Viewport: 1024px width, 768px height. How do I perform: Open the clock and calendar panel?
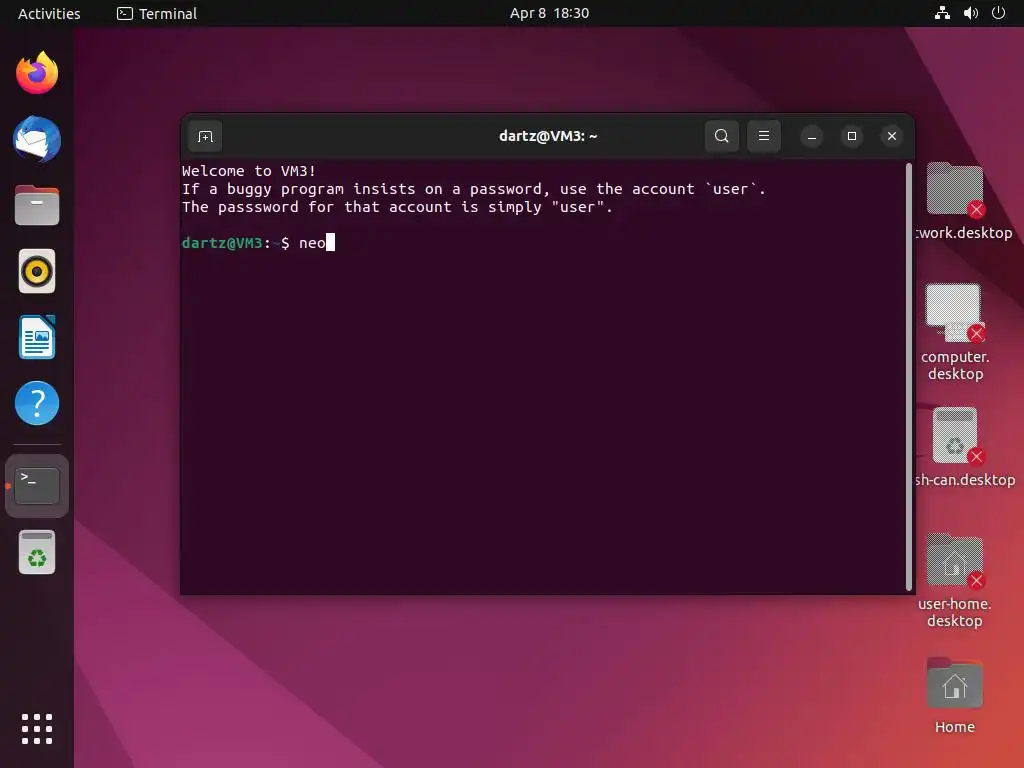(549, 13)
